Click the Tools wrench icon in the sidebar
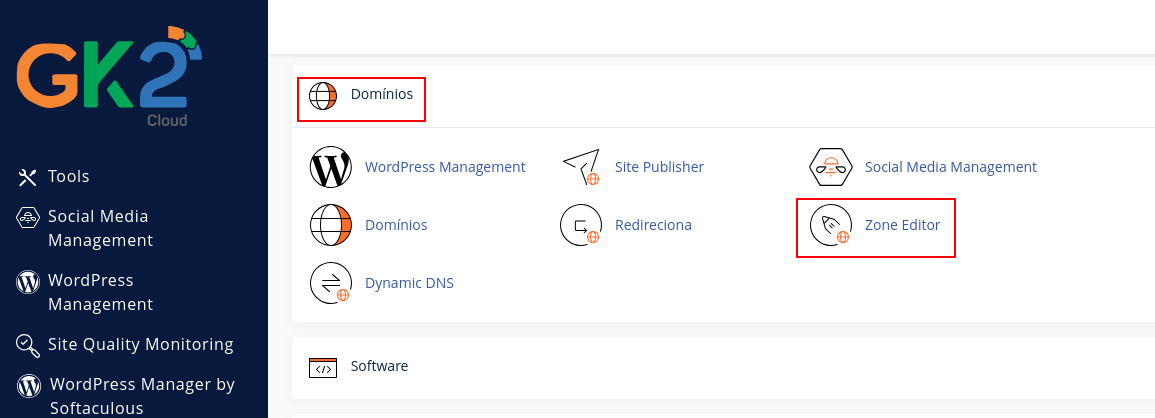The width and height of the screenshot is (1155, 418). [27, 177]
